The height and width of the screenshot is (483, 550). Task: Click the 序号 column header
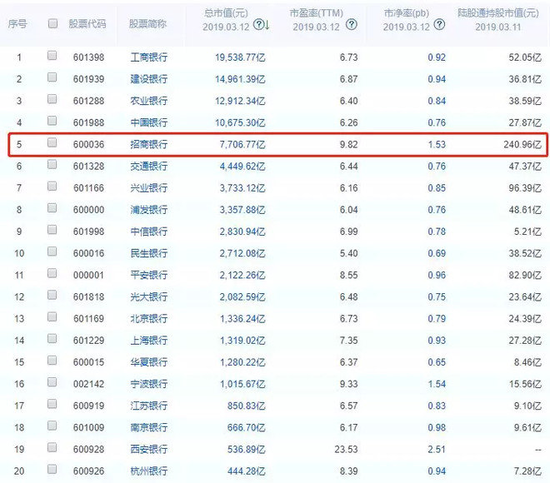(18, 24)
